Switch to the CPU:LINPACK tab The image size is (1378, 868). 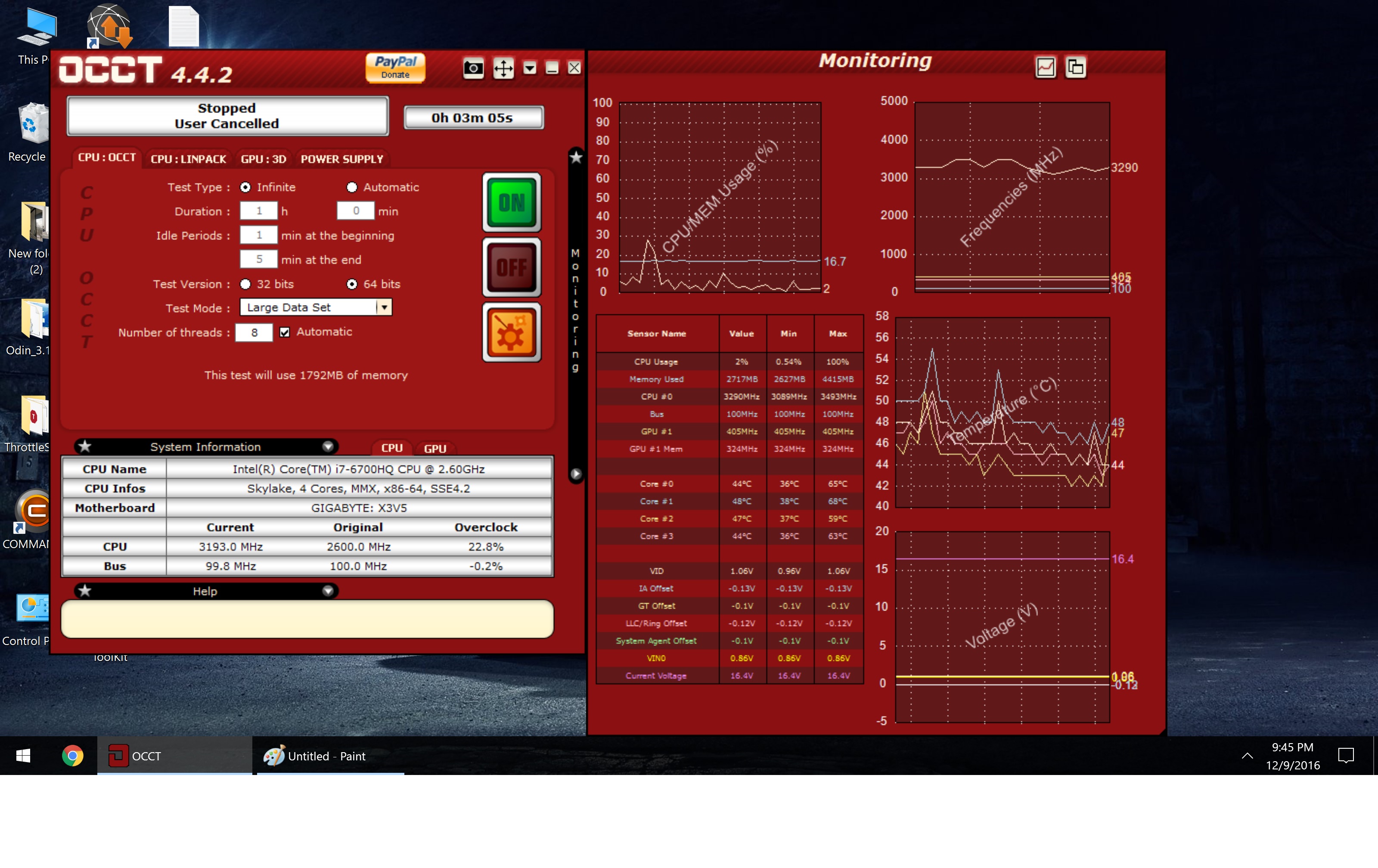pos(188,159)
